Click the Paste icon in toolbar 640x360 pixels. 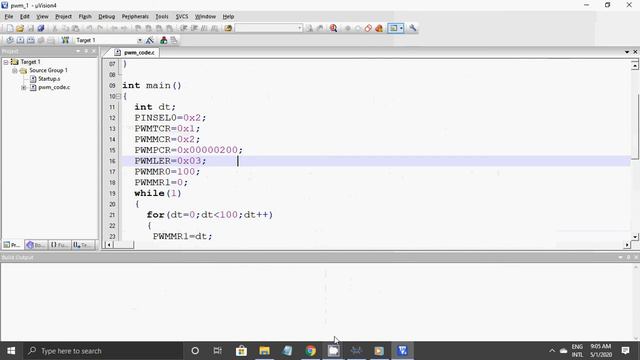pos(76,28)
